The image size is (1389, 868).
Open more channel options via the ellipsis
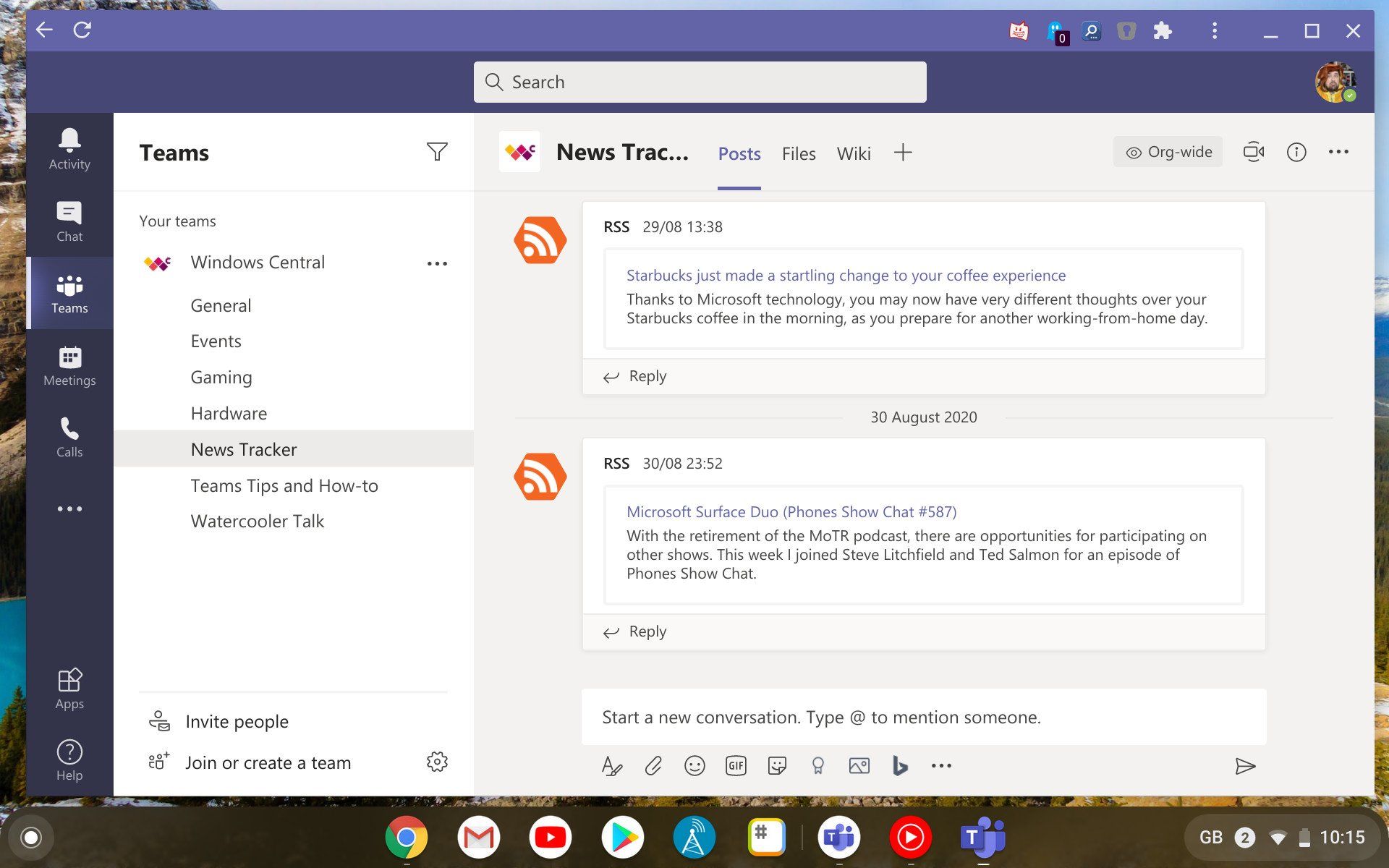pos(1339,152)
